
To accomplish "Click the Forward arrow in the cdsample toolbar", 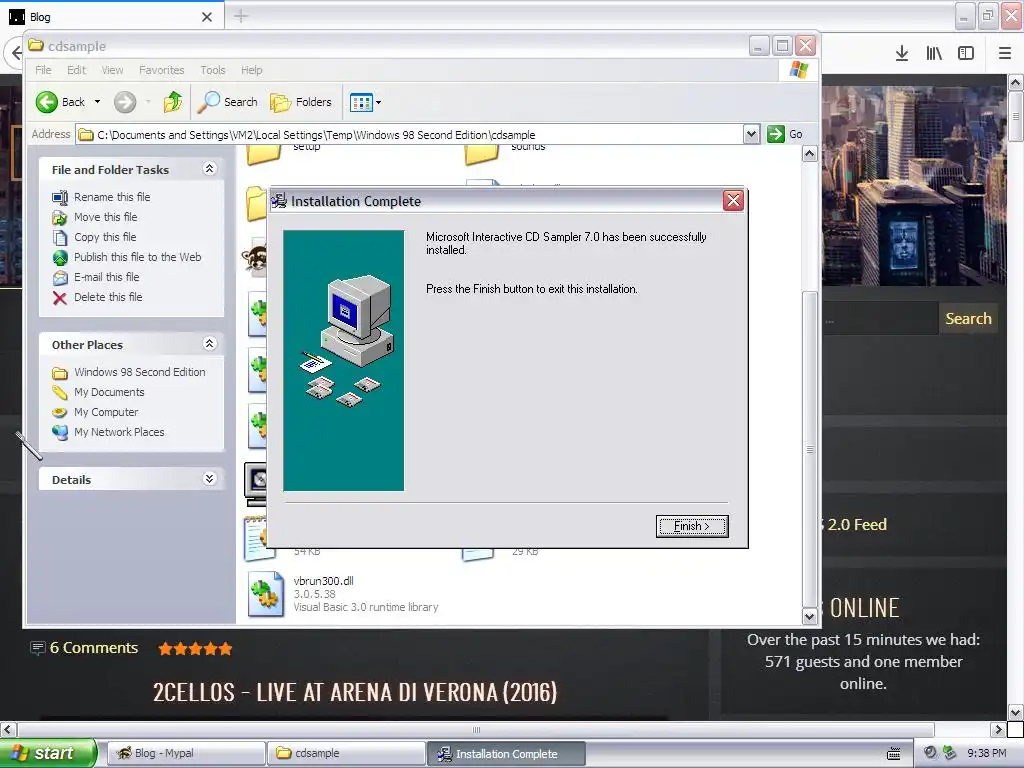I will pos(125,102).
